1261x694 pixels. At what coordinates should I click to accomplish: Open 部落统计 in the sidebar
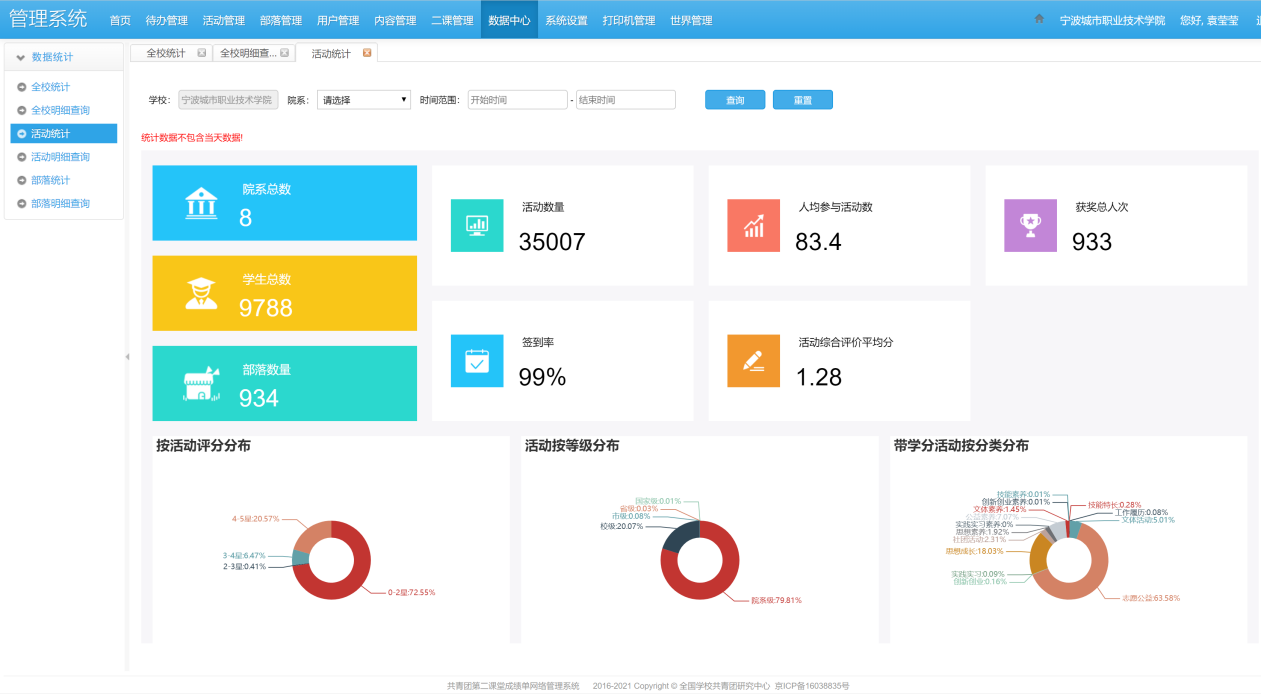point(51,180)
